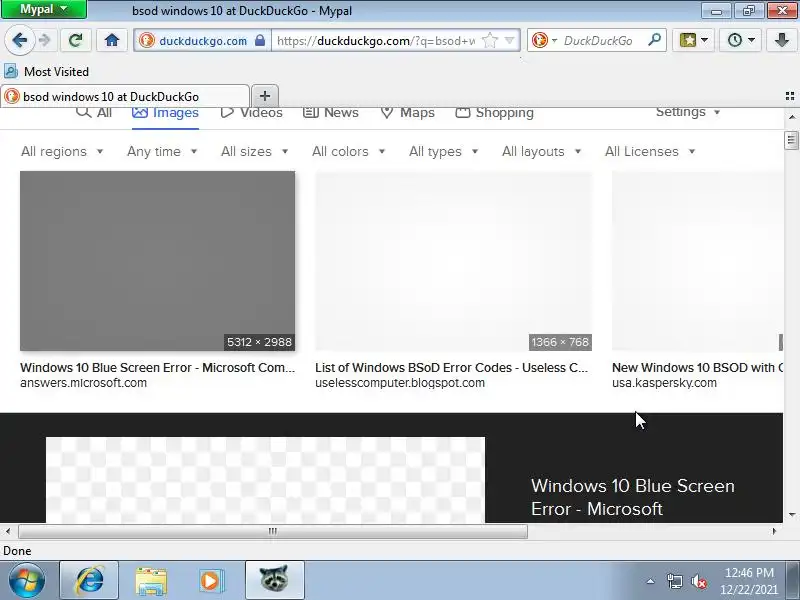Expand the All layouts filter
Screen dimensions: 800x600
(541, 152)
